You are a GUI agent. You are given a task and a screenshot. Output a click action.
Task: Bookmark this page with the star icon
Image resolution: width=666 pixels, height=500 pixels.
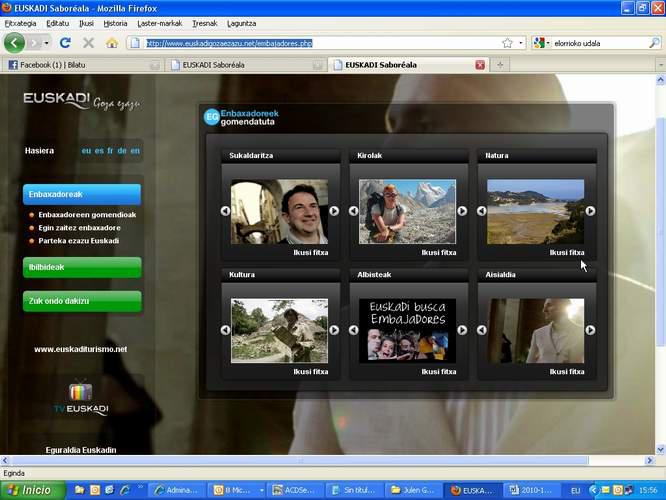pos(507,43)
